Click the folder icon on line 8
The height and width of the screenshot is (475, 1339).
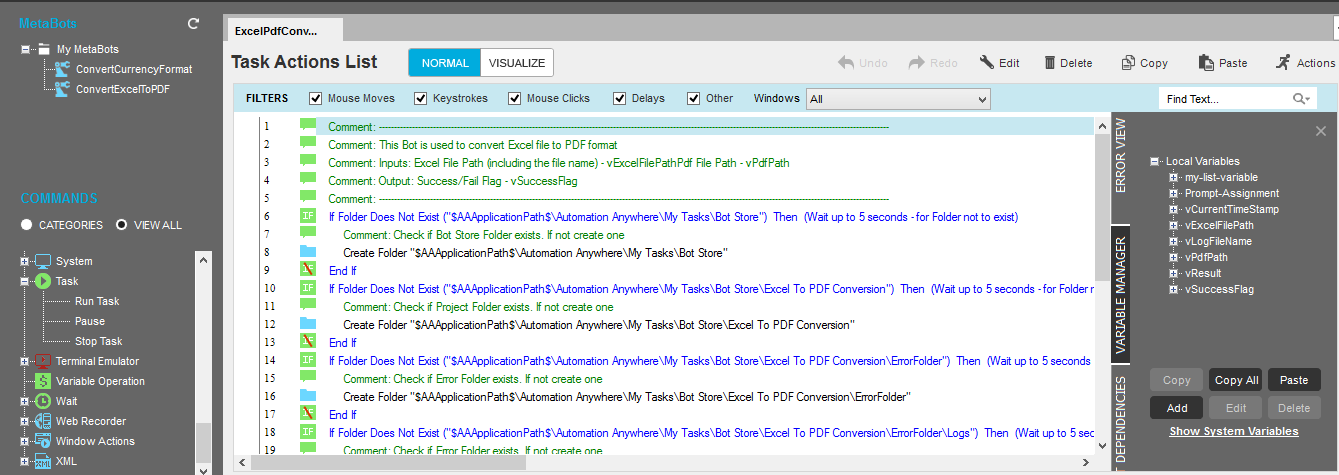point(308,252)
